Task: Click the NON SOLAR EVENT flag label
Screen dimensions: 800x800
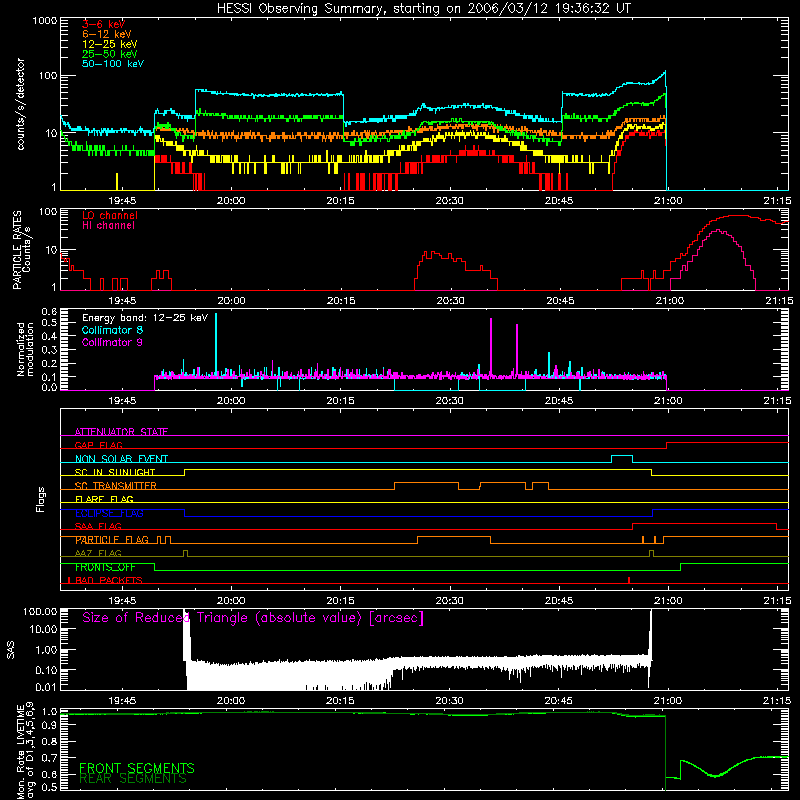Action: (x=121, y=459)
